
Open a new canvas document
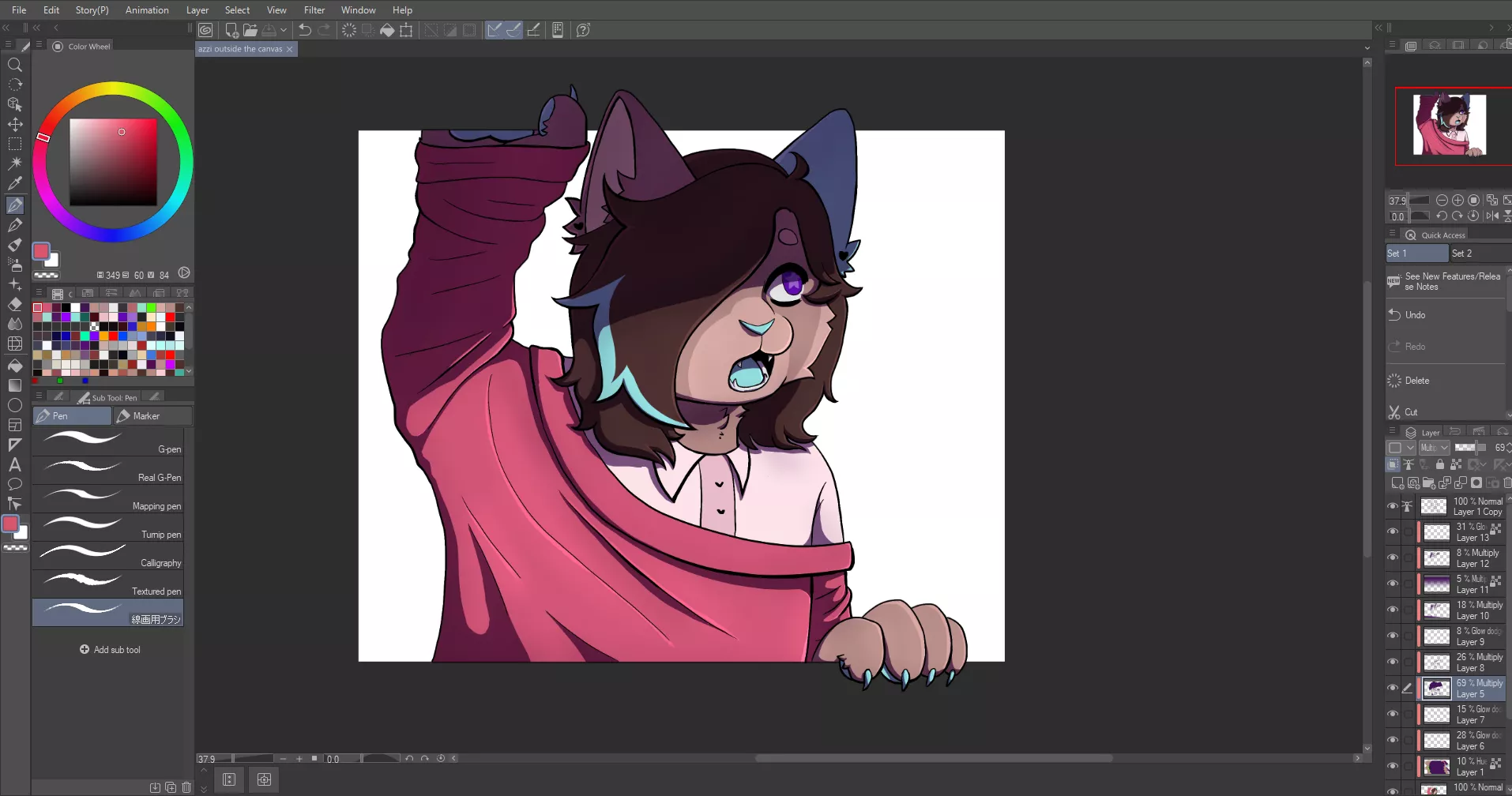(x=231, y=29)
